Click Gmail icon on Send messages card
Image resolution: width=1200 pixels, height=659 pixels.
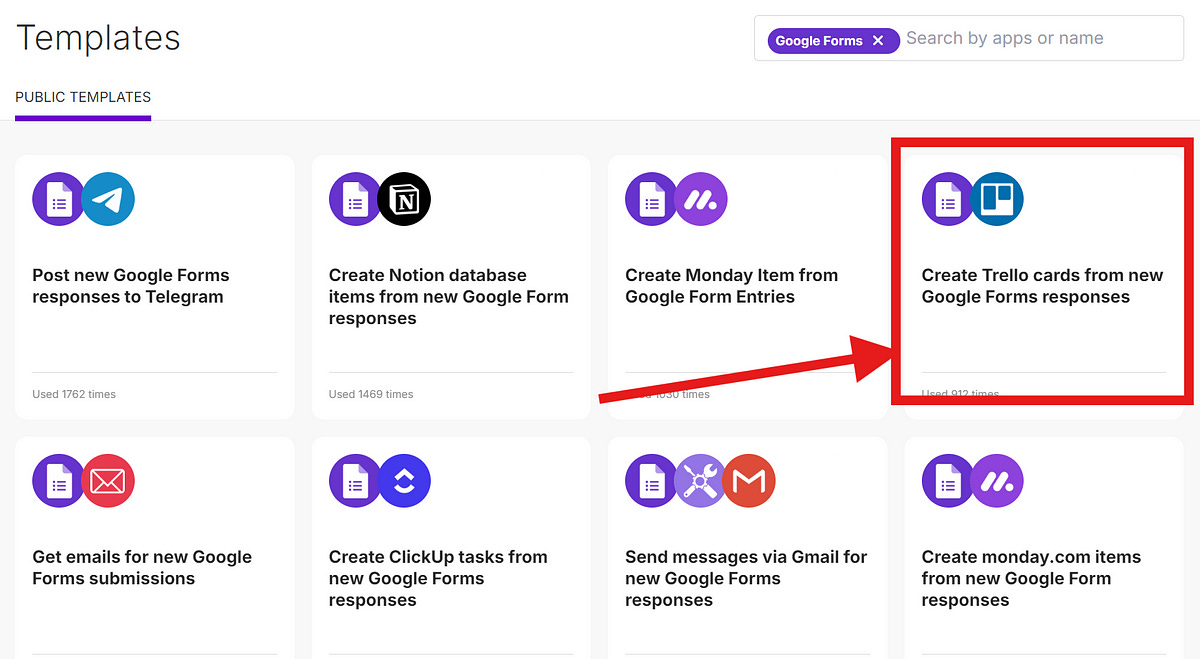749,481
